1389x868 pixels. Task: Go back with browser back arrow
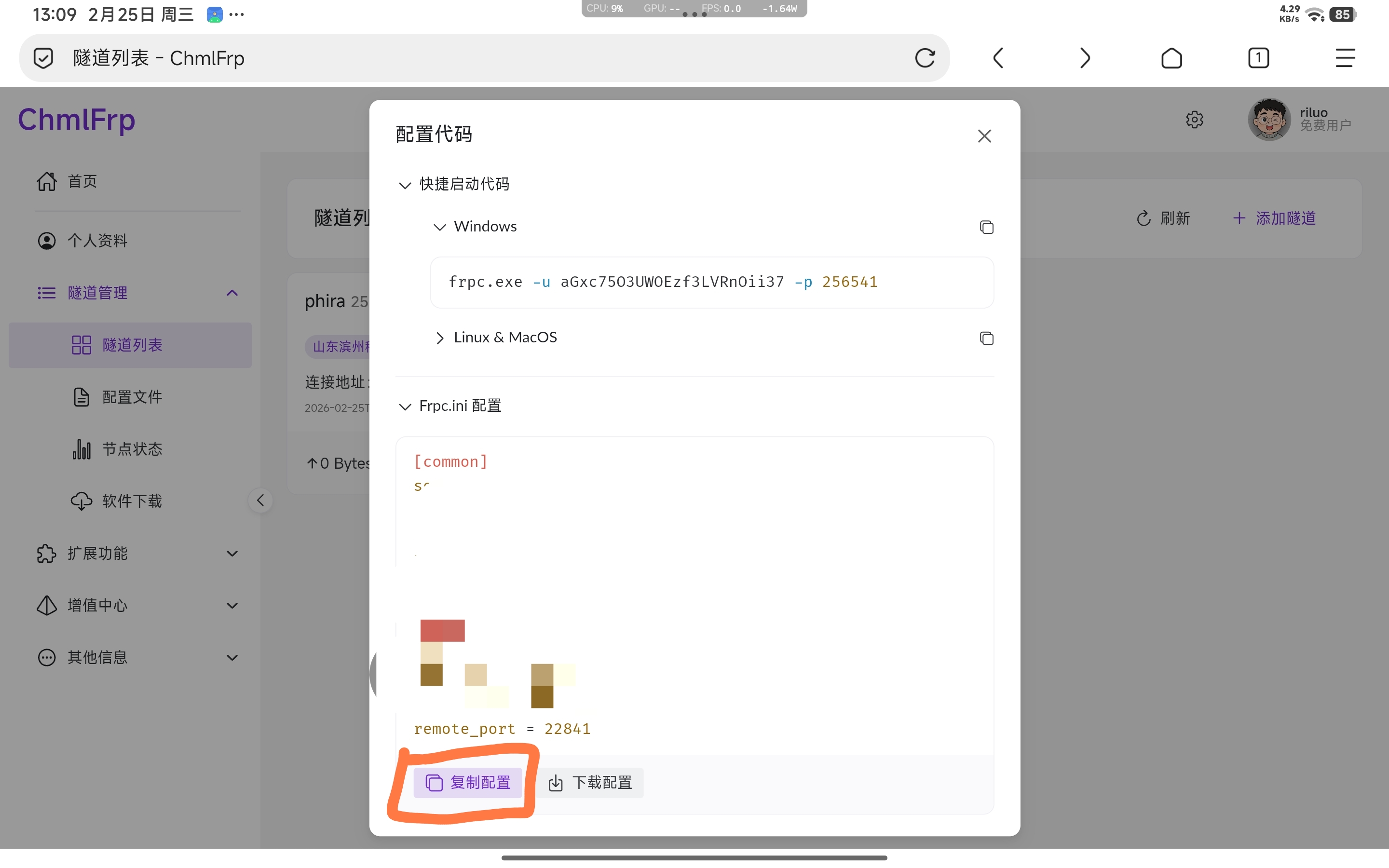[x=998, y=58]
